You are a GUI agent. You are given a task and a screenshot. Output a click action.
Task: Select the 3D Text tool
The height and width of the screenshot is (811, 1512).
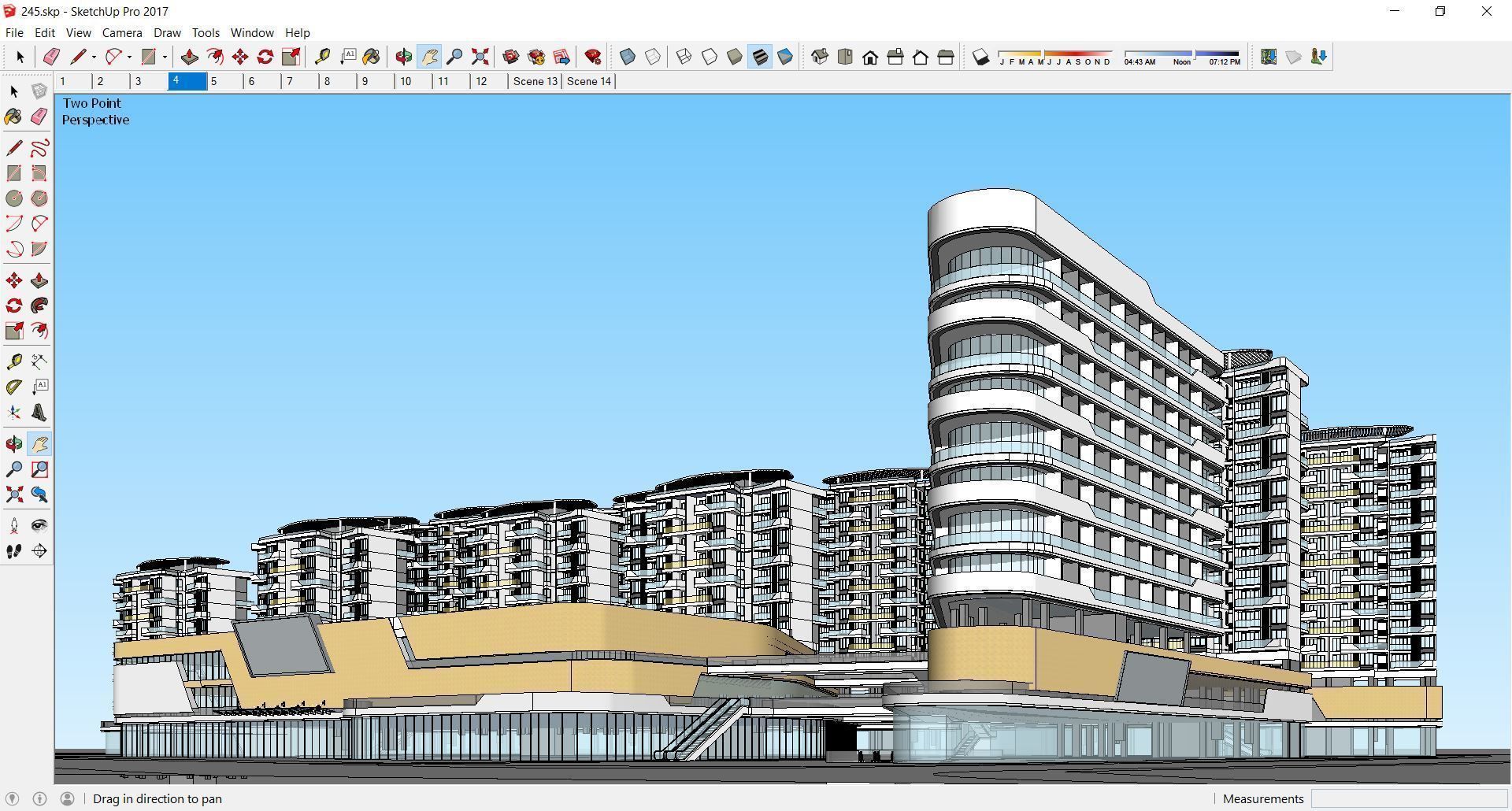click(x=39, y=412)
